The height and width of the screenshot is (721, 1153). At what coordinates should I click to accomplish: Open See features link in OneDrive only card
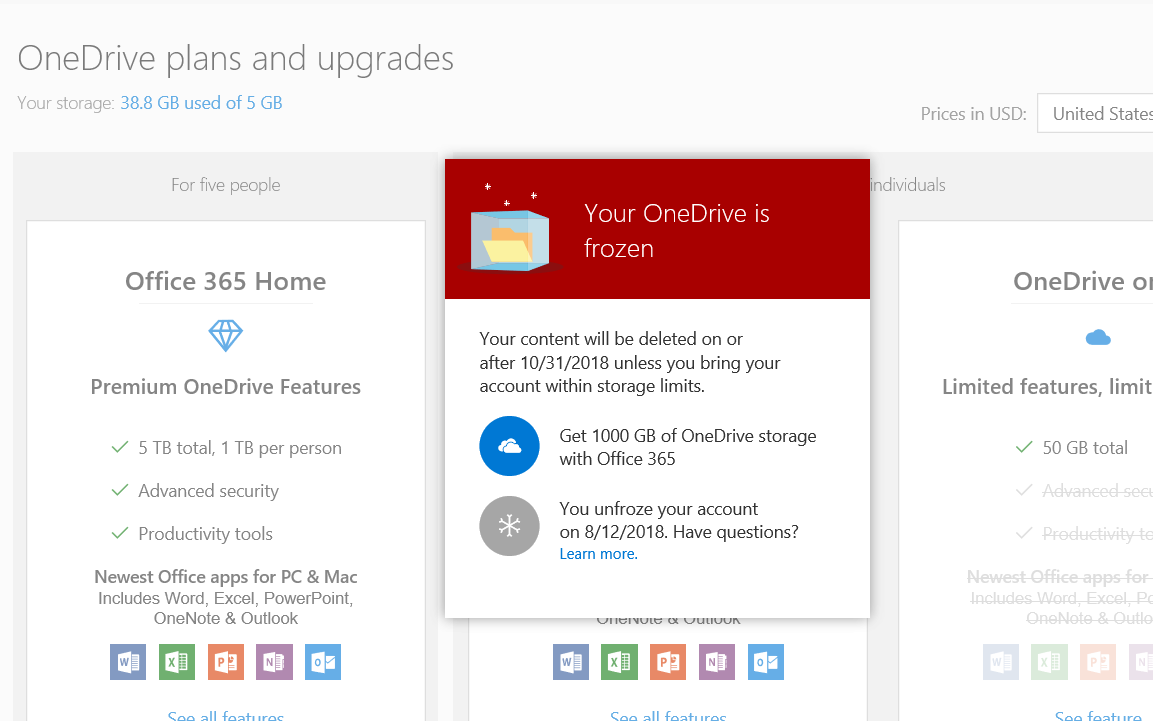[x=1099, y=716]
